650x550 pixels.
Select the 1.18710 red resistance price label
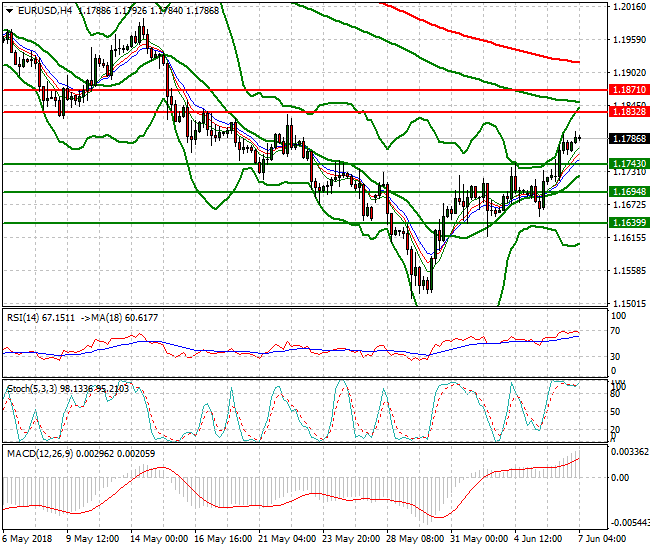point(628,90)
